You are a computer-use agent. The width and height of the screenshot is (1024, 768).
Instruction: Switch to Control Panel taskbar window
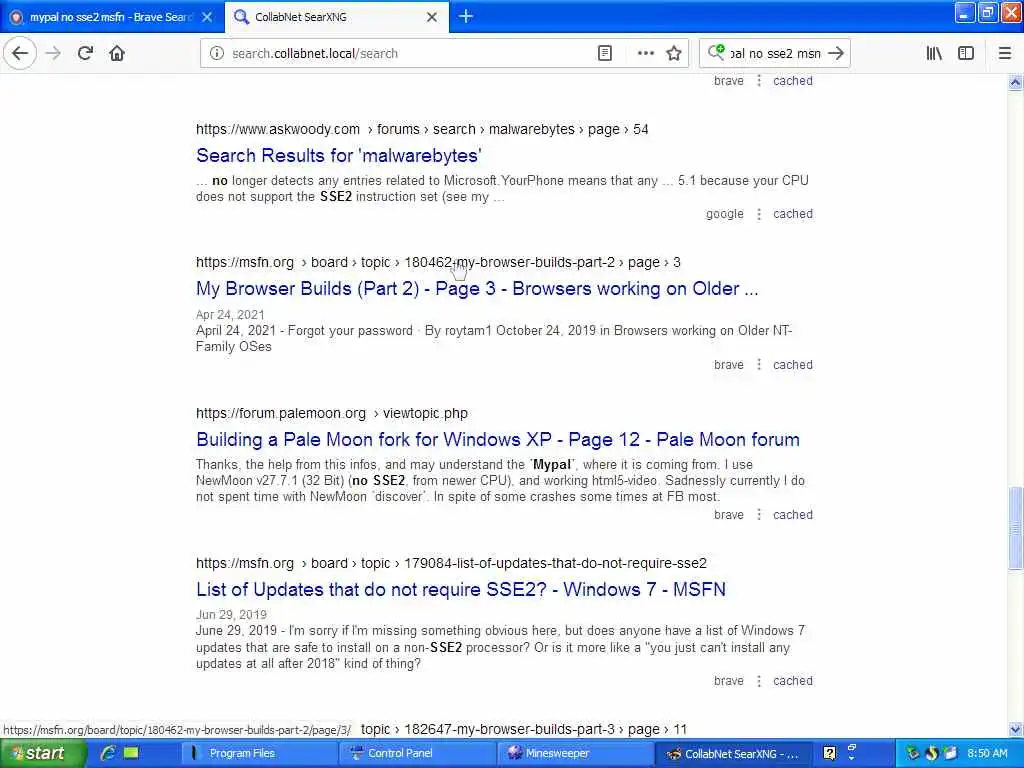pyautogui.click(x=418, y=754)
